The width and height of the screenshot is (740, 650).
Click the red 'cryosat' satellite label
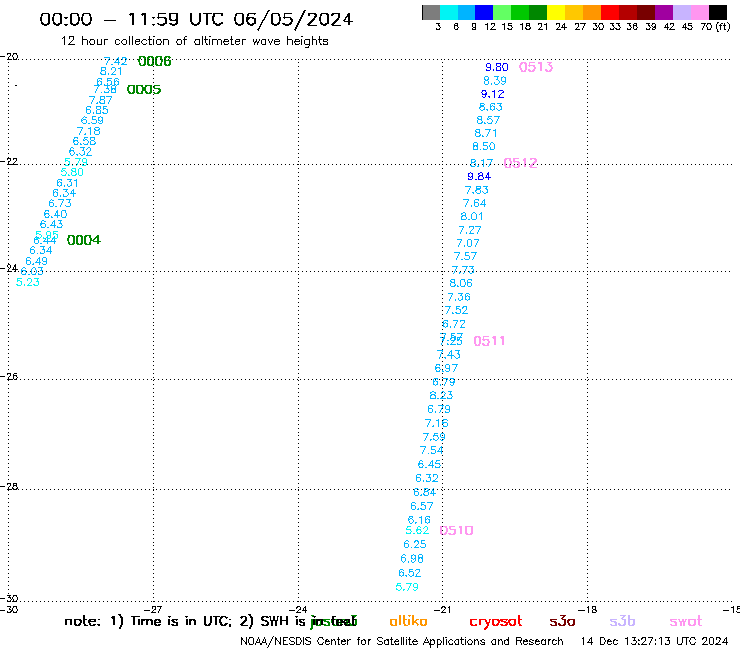tap(496, 622)
